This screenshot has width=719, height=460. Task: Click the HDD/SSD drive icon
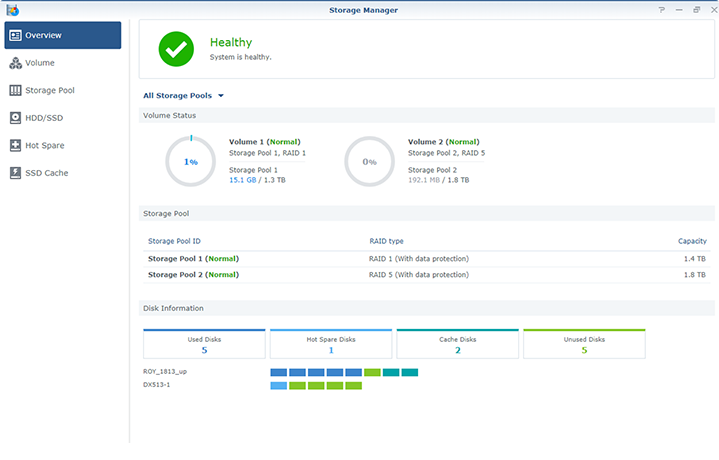(15, 118)
